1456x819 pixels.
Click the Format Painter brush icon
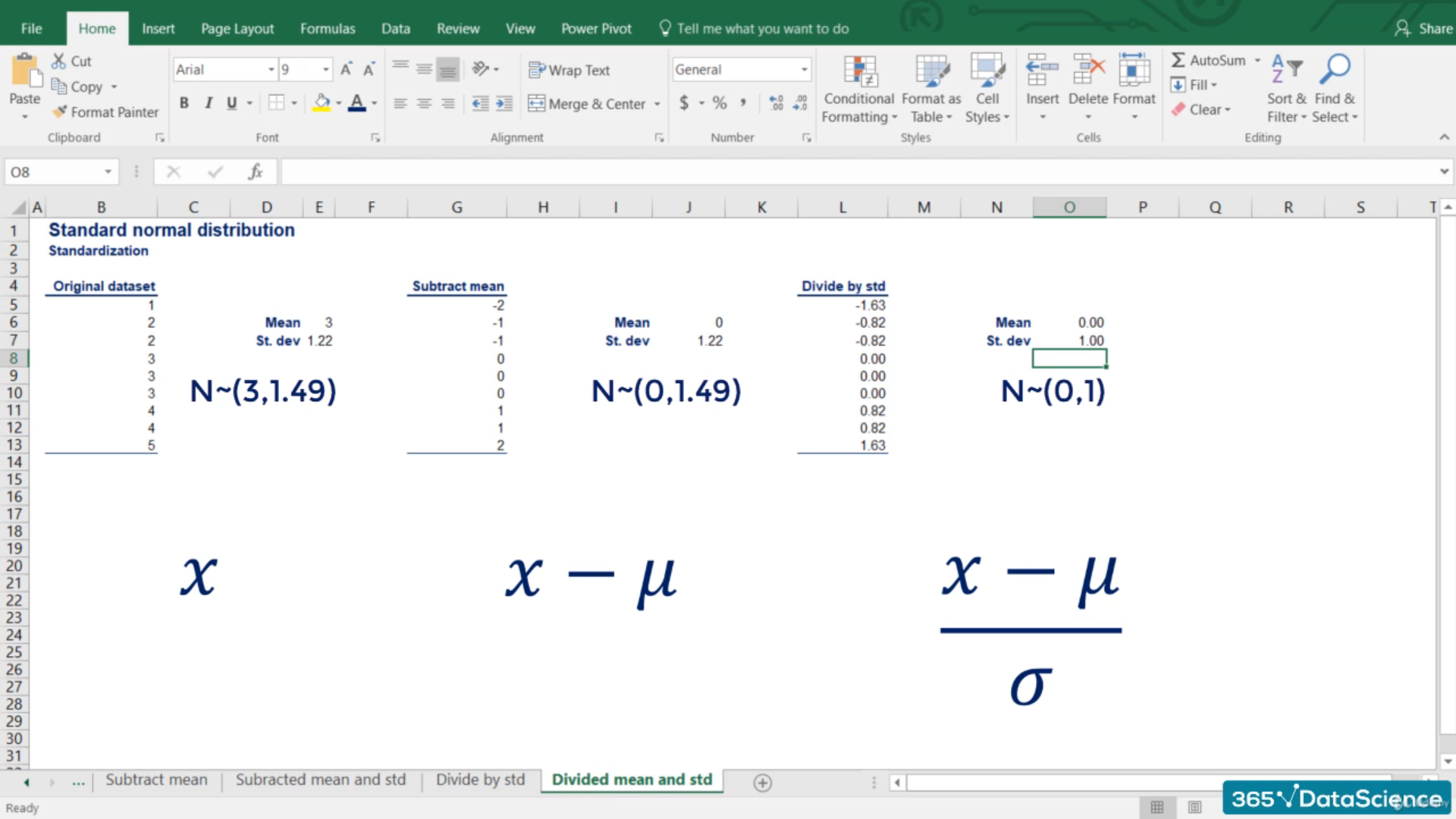pyautogui.click(x=60, y=111)
